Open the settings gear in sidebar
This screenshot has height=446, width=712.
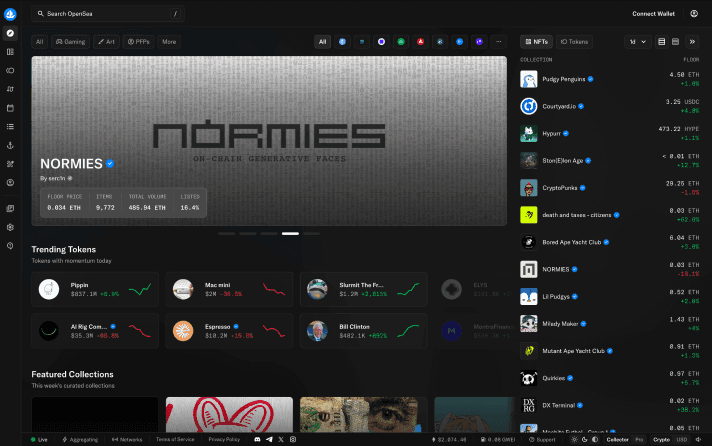pos(10,227)
